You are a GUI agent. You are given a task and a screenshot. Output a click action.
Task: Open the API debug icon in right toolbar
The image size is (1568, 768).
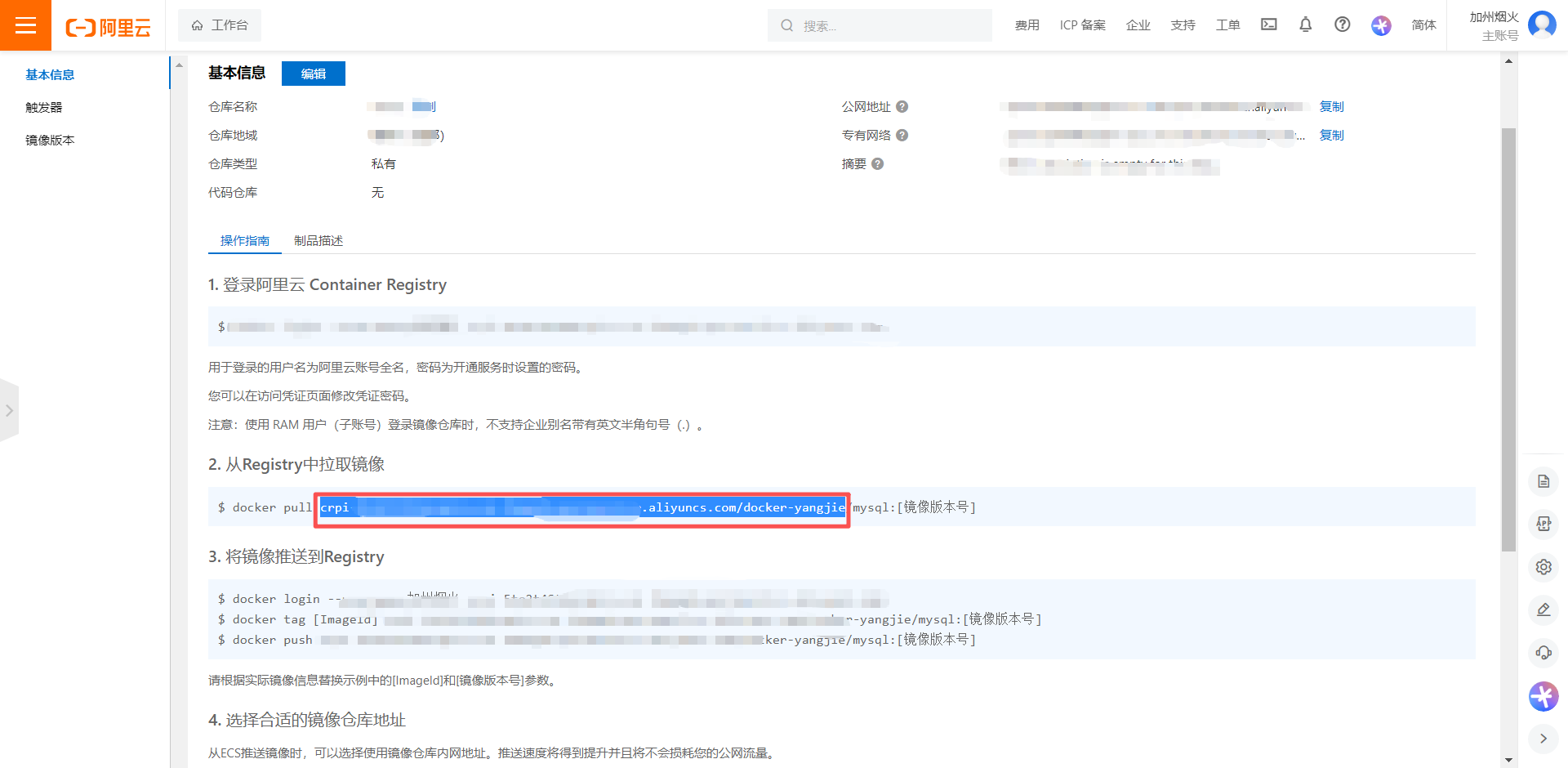point(1543,524)
